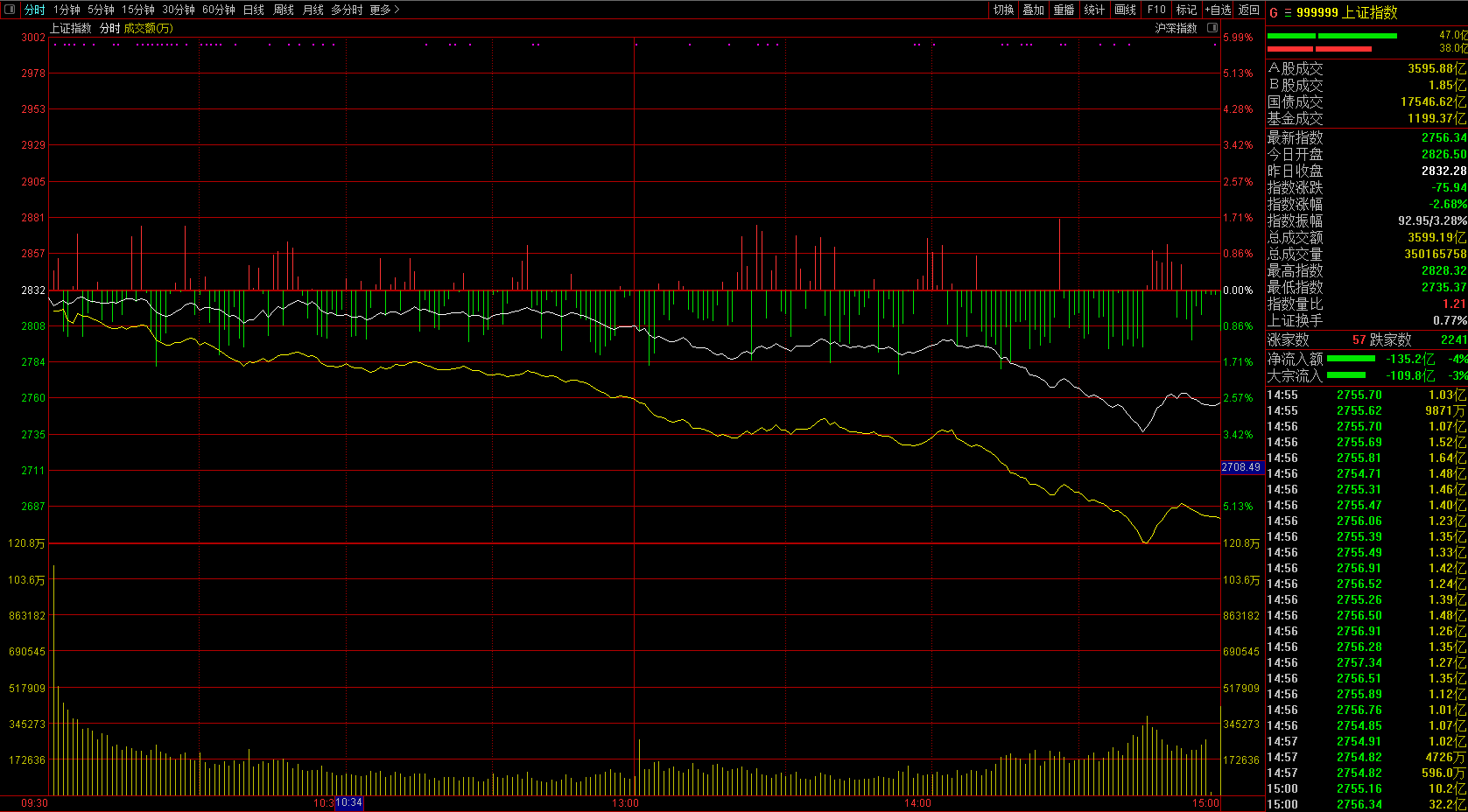Click the 上证指数 chart title label
Screen dimensions: 1468x812
click(70, 28)
